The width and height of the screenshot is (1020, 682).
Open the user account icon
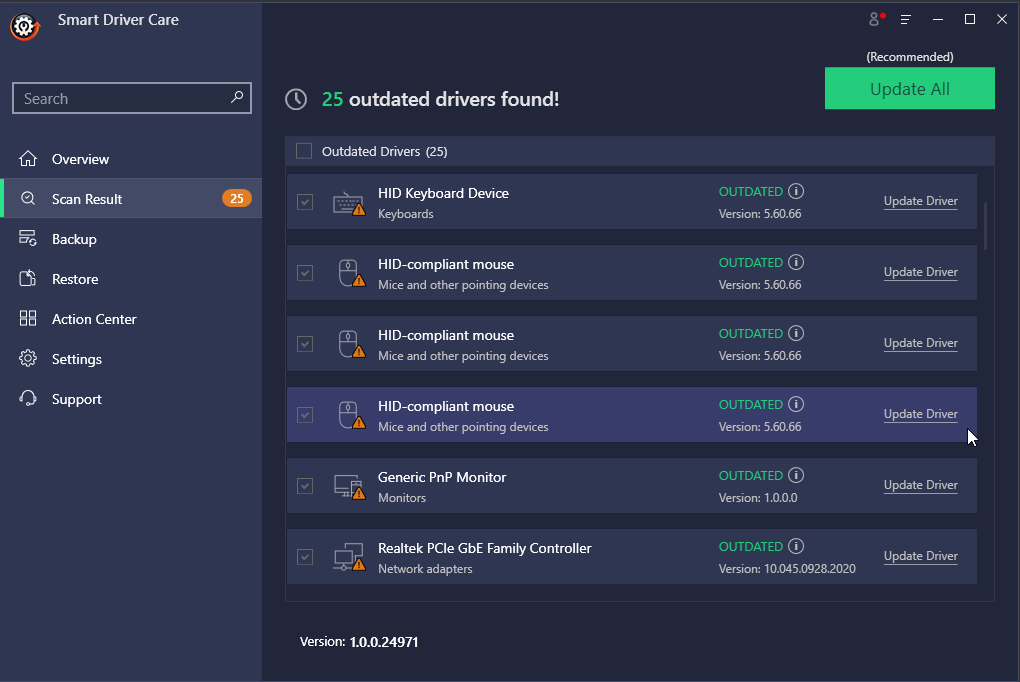click(876, 19)
